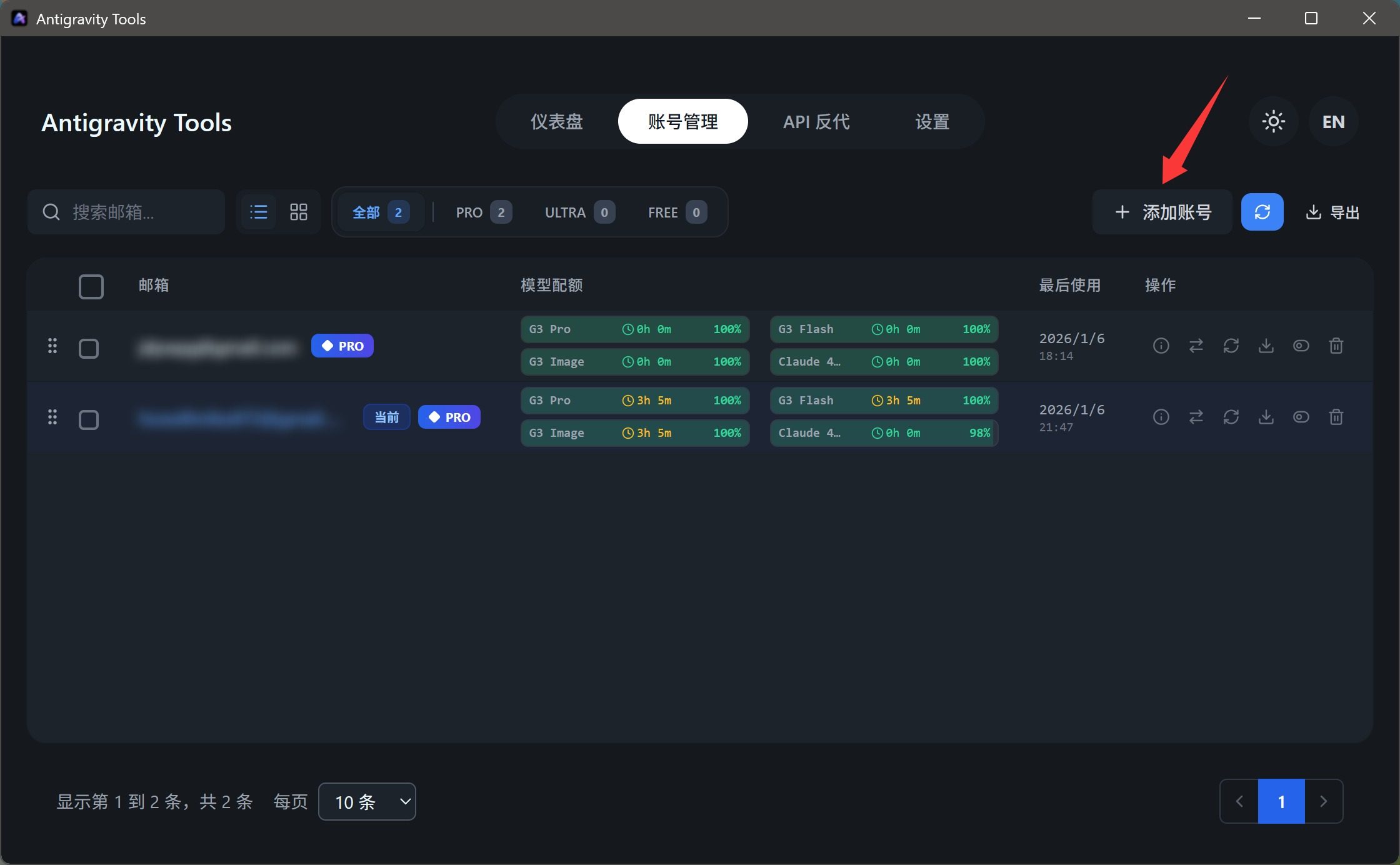Image resolution: width=1400 pixels, height=865 pixels.
Task: Open the 10 条 per-page dropdown
Action: pos(367,801)
